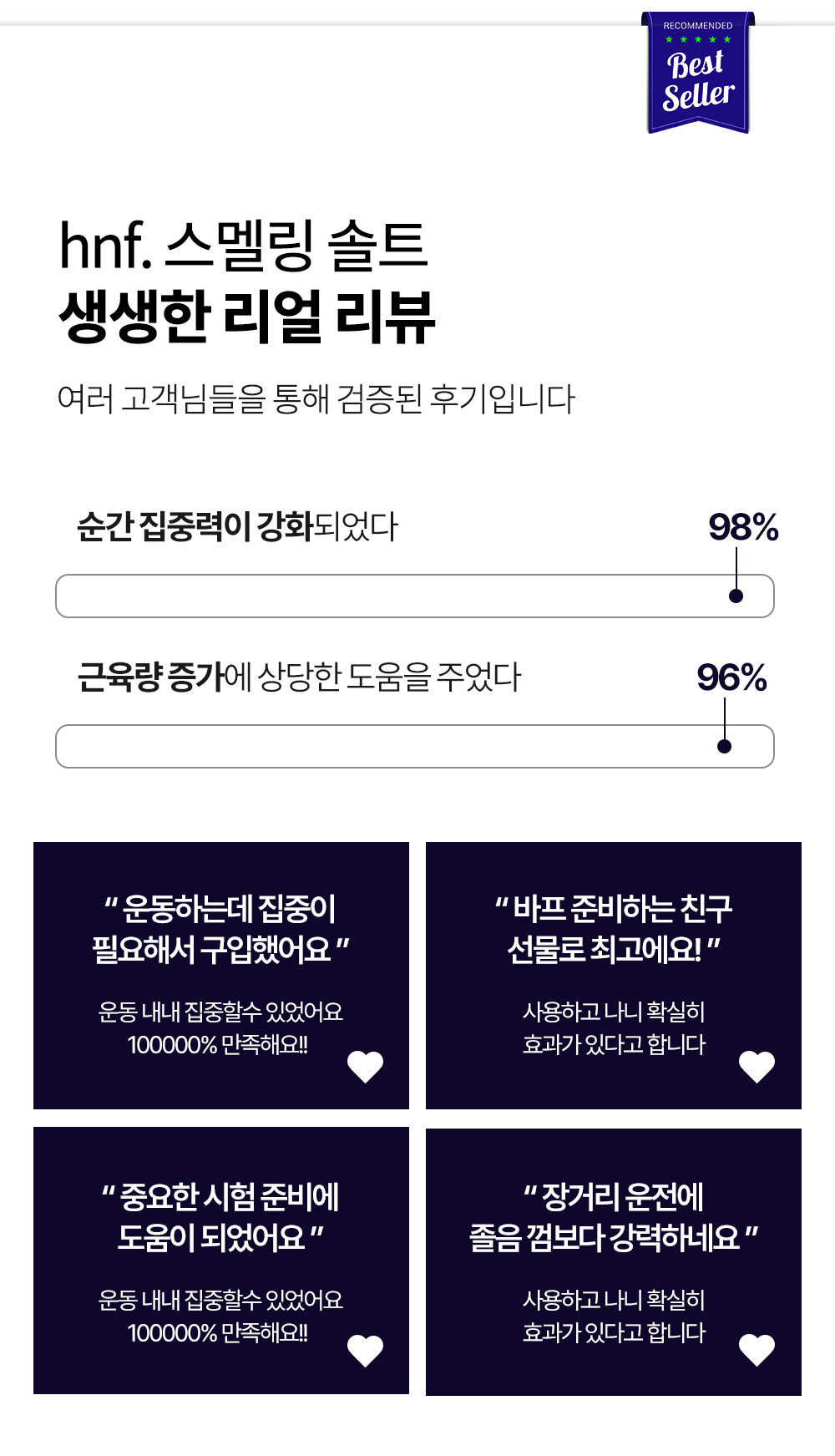
Task: Tap heart on 바프 준비하는 친구 review card
Action: (x=757, y=1067)
